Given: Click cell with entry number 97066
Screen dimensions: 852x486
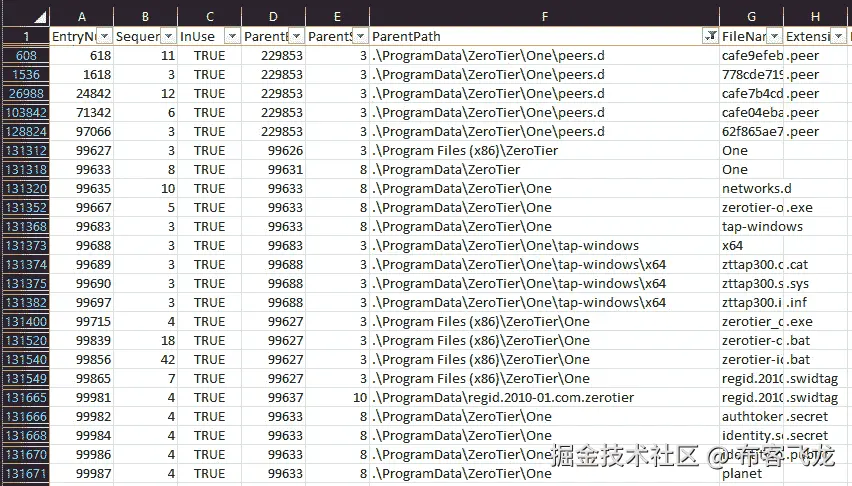Looking at the screenshot, I should point(82,132).
